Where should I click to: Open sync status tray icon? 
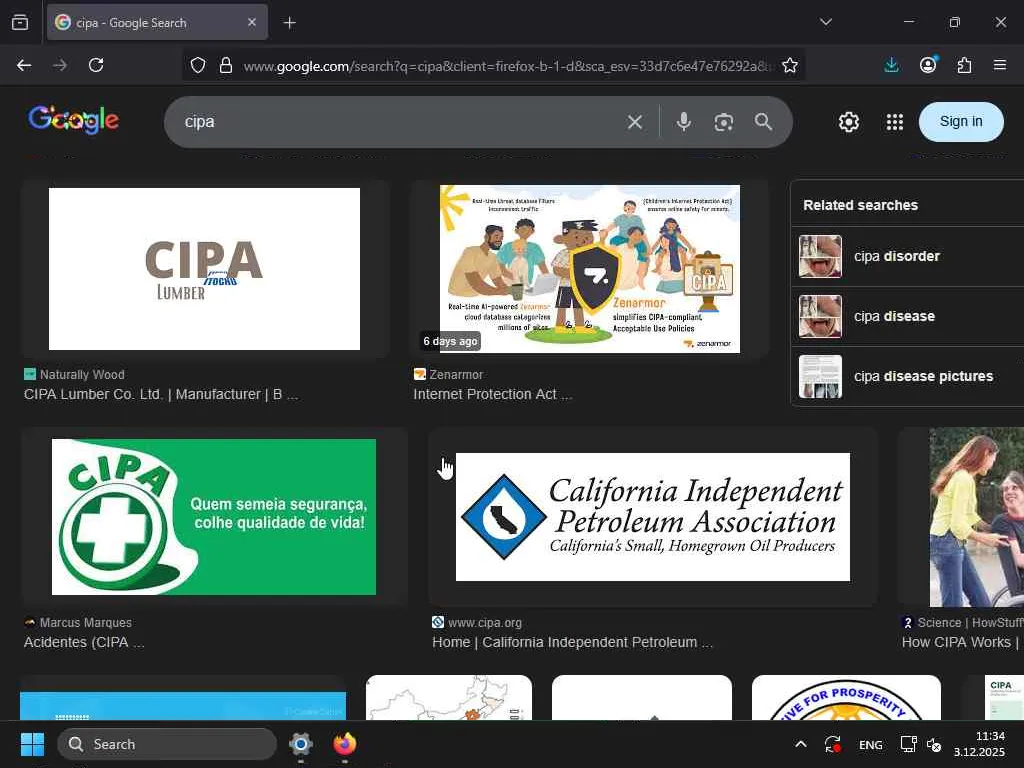click(832, 744)
